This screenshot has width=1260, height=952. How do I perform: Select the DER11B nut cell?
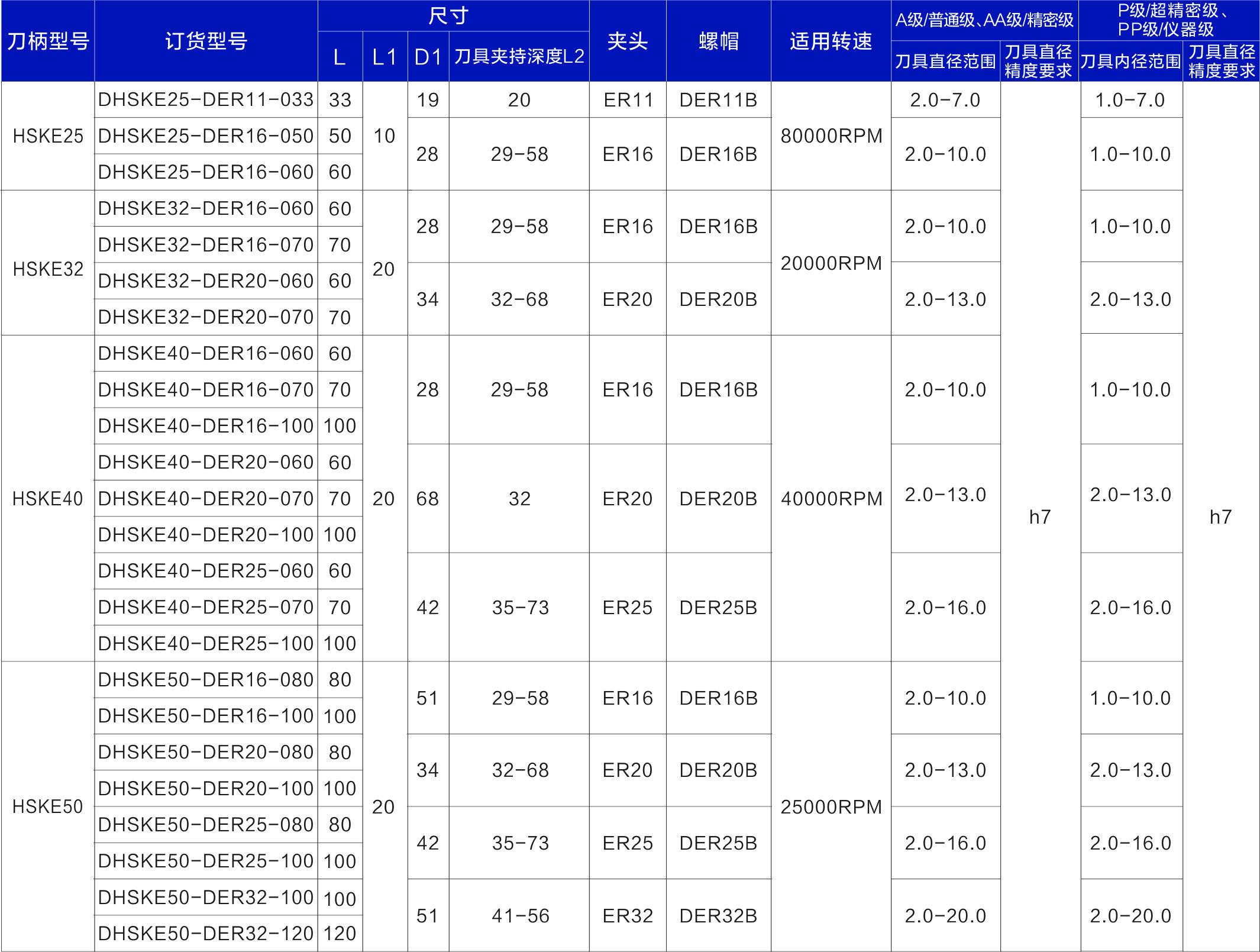(718, 99)
